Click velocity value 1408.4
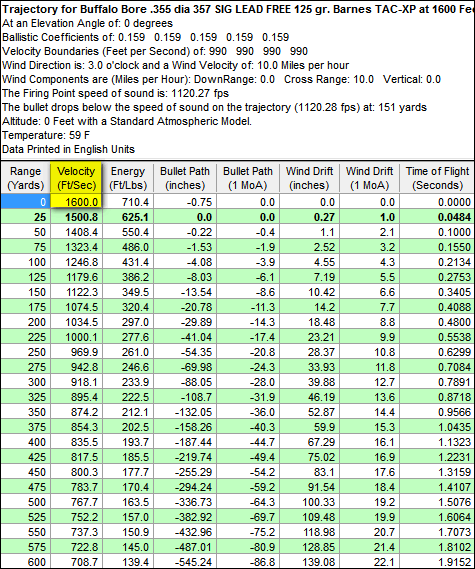 pos(76,232)
